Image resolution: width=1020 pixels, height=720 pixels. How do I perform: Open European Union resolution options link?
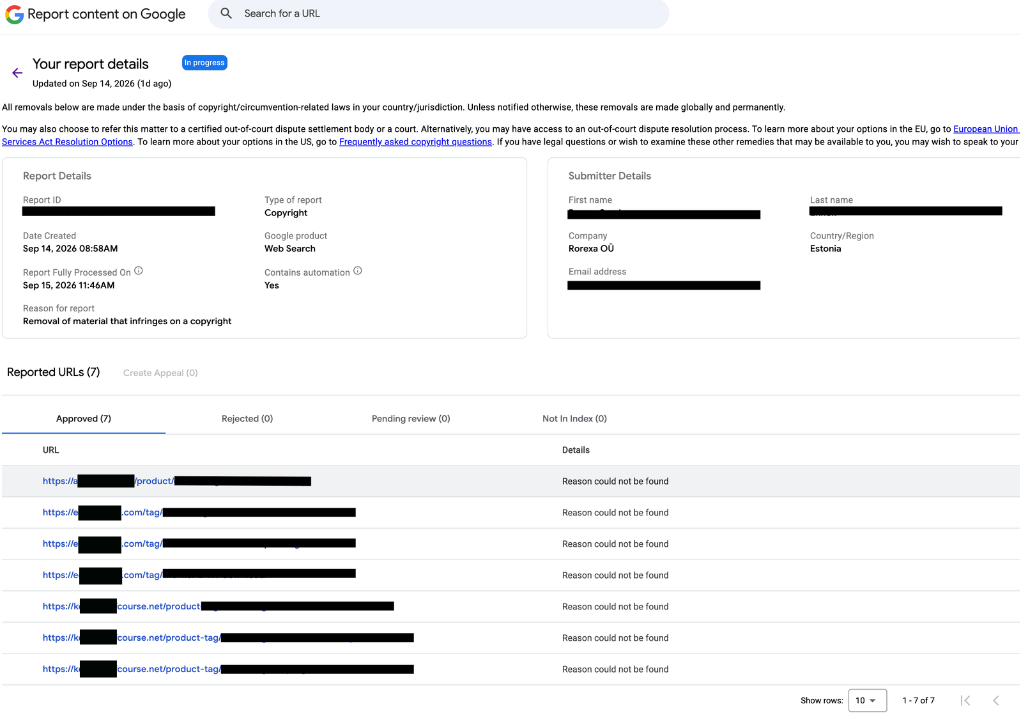(986, 129)
